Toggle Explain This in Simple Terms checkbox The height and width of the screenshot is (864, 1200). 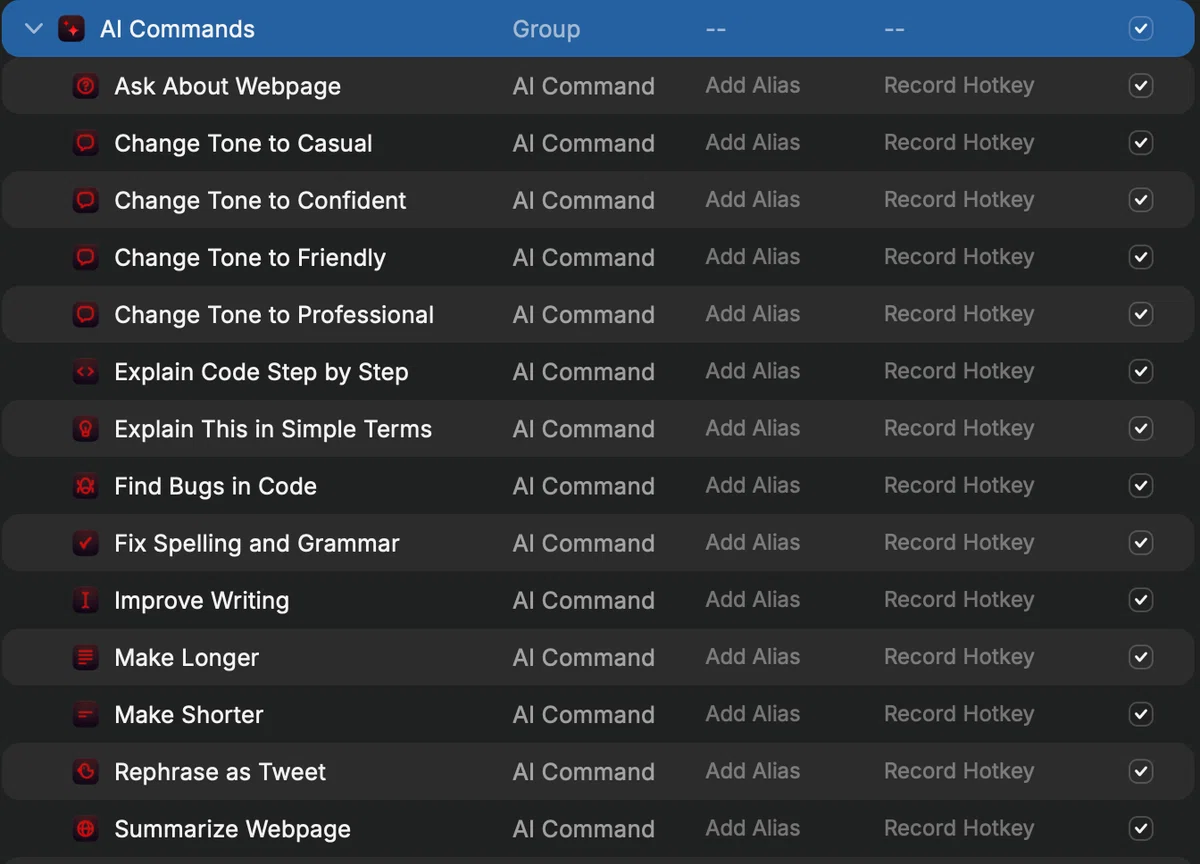click(1141, 428)
